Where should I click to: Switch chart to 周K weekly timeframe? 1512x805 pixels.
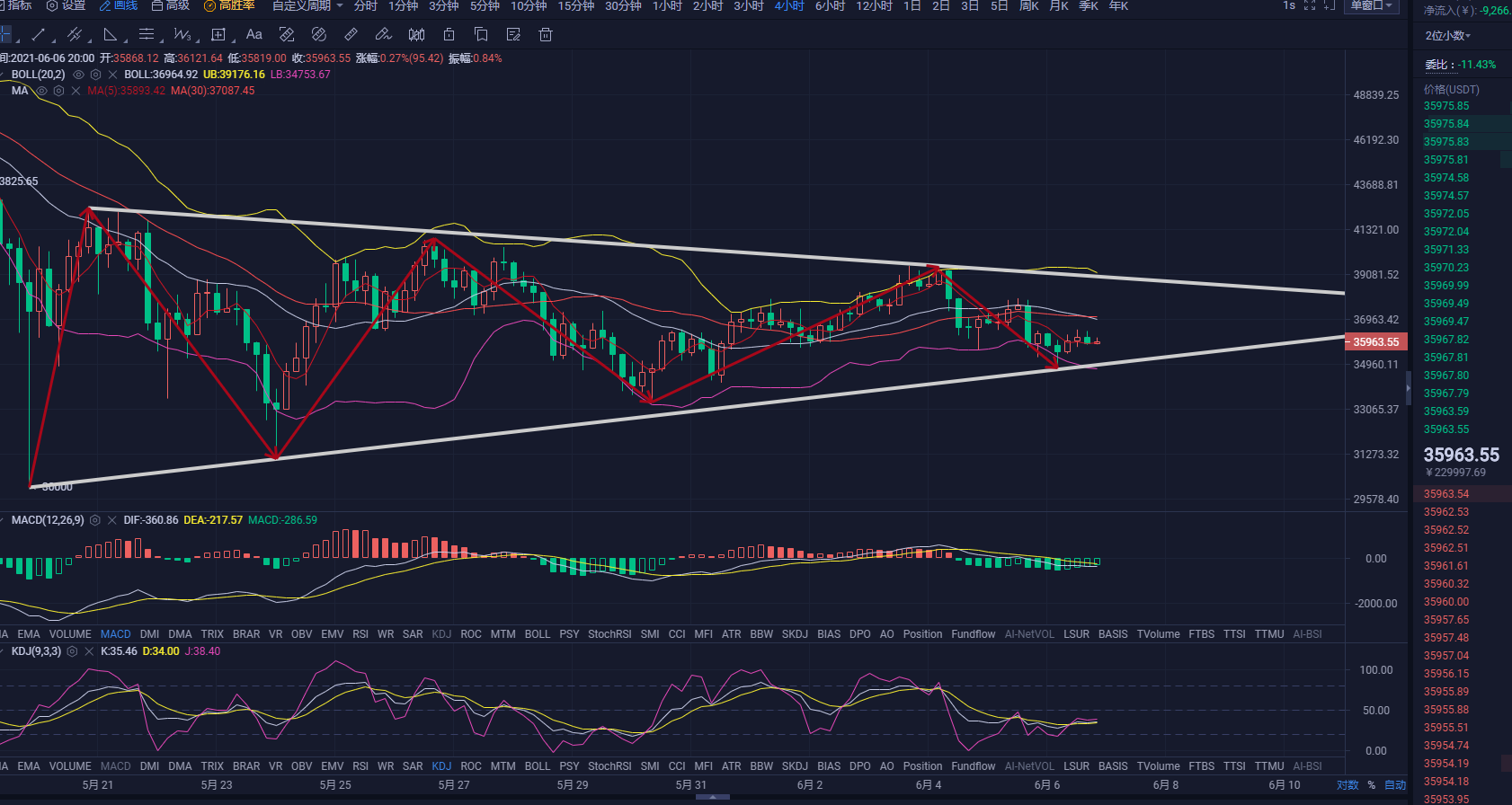pos(1029,5)
